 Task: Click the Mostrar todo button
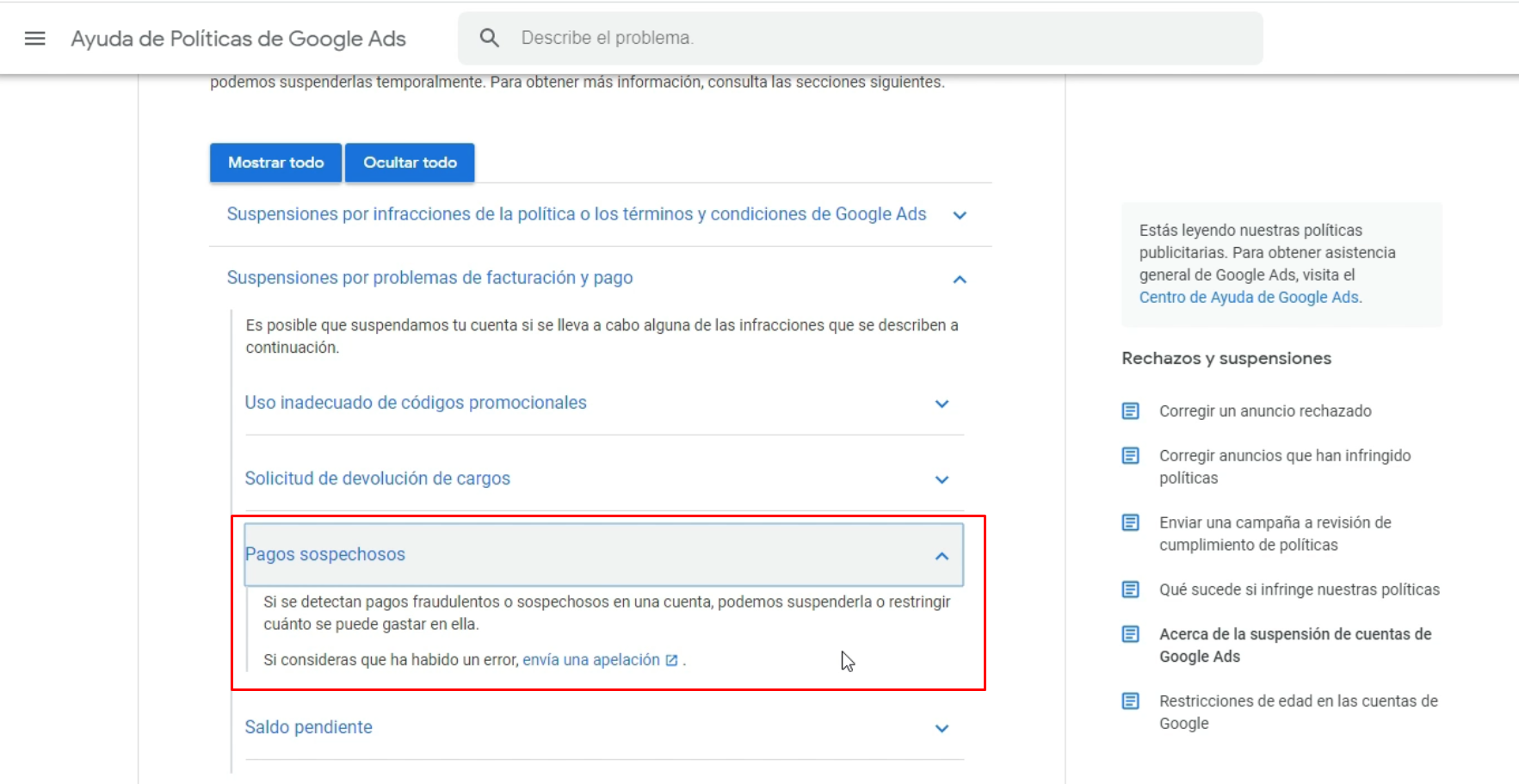click(275, 163)
